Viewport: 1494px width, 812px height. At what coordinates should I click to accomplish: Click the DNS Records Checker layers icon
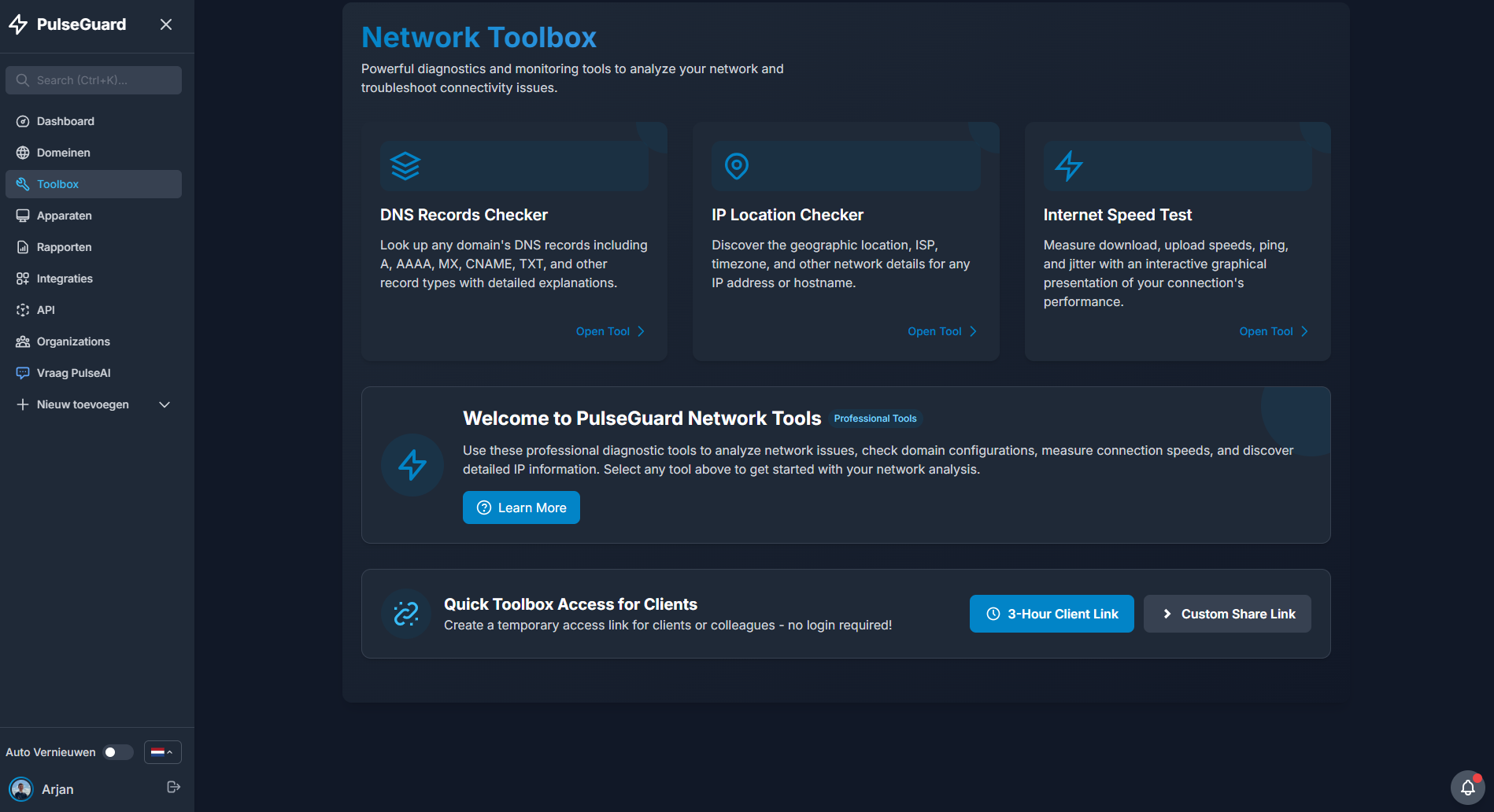405,166
